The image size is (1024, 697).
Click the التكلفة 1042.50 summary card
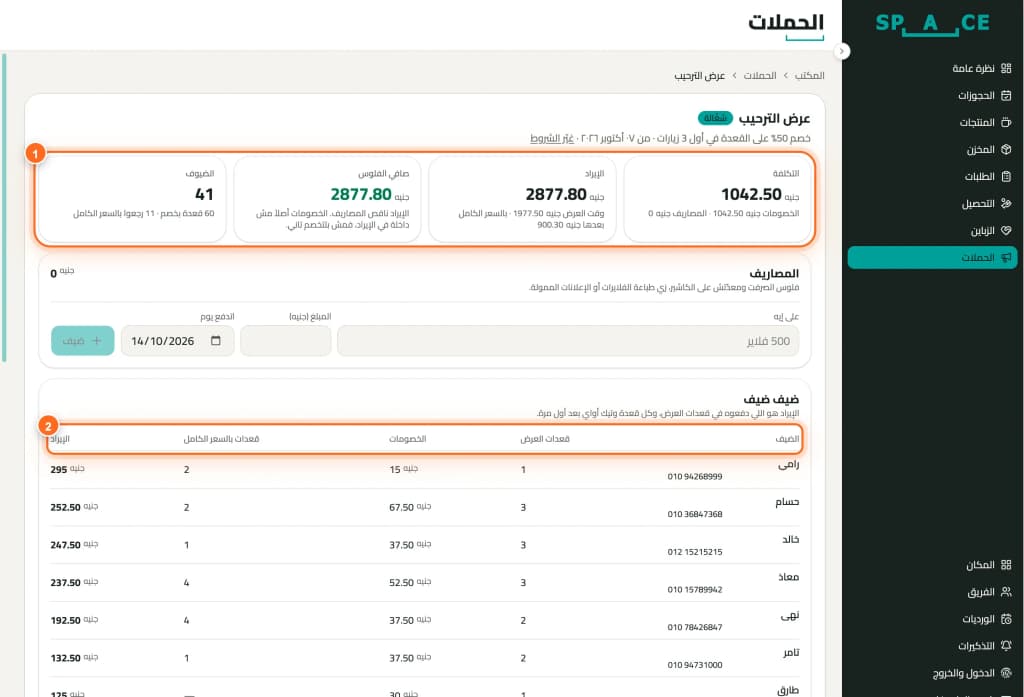click(718, 199)
